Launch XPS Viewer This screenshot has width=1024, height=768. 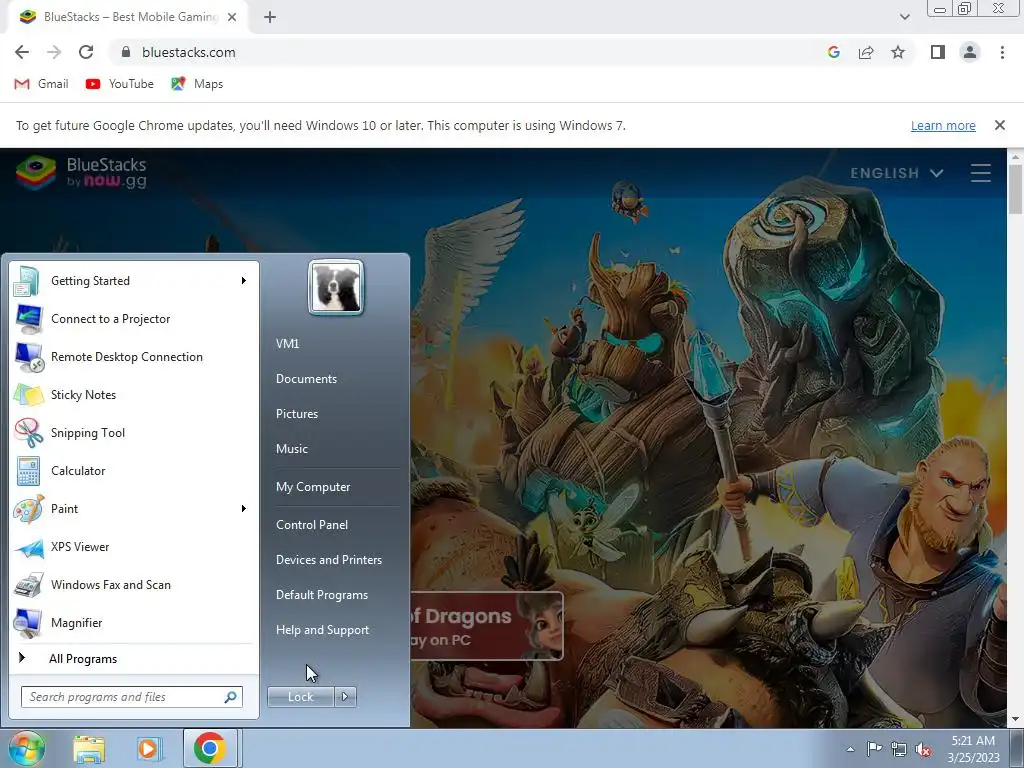(x=133, y=547)
